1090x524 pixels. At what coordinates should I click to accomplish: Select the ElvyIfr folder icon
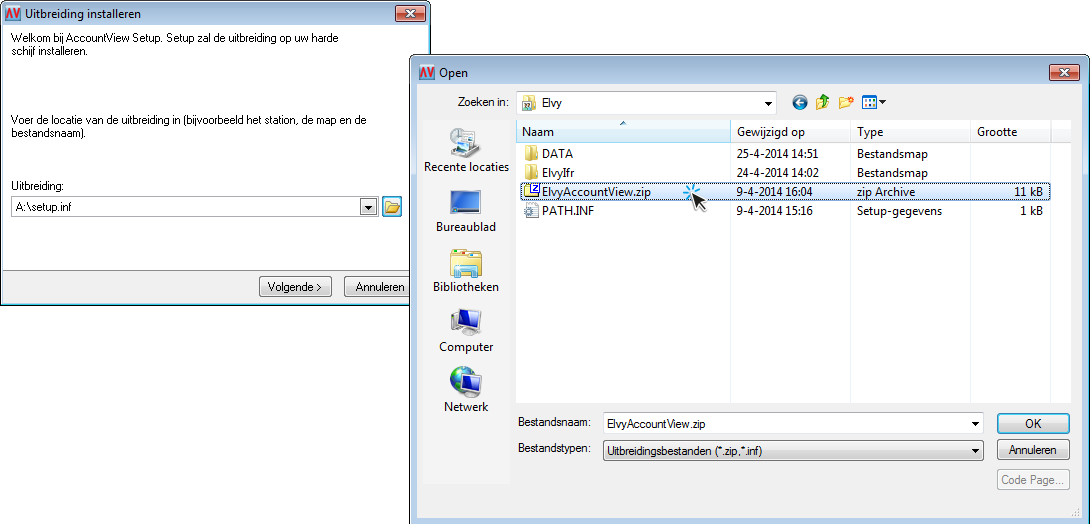coord(531,172)
